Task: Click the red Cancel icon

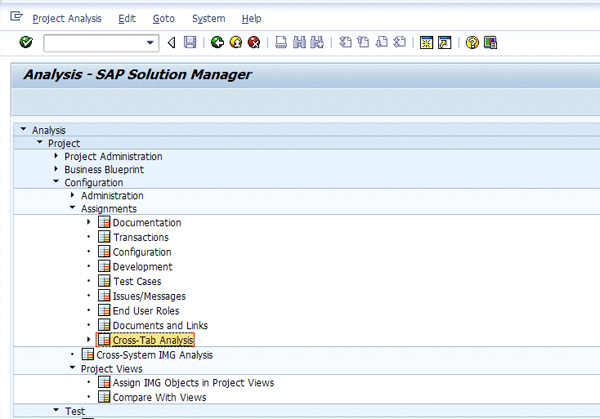Action: (254, 43)
